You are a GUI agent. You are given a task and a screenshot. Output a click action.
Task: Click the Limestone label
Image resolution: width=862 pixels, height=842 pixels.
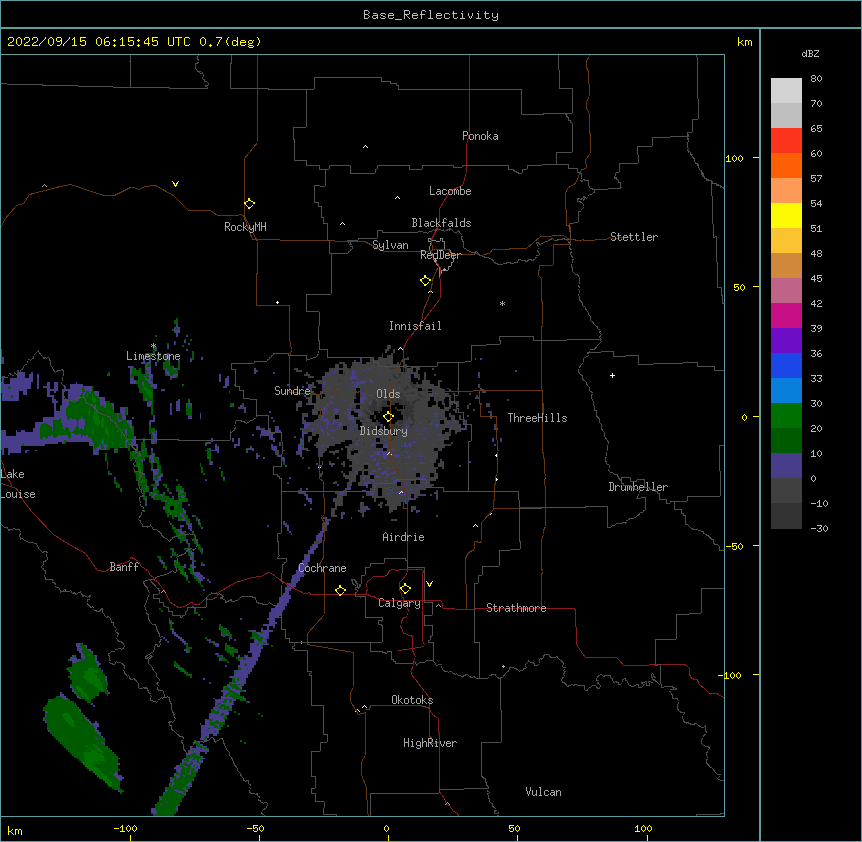pyautogui.click(x=153, y=356)
